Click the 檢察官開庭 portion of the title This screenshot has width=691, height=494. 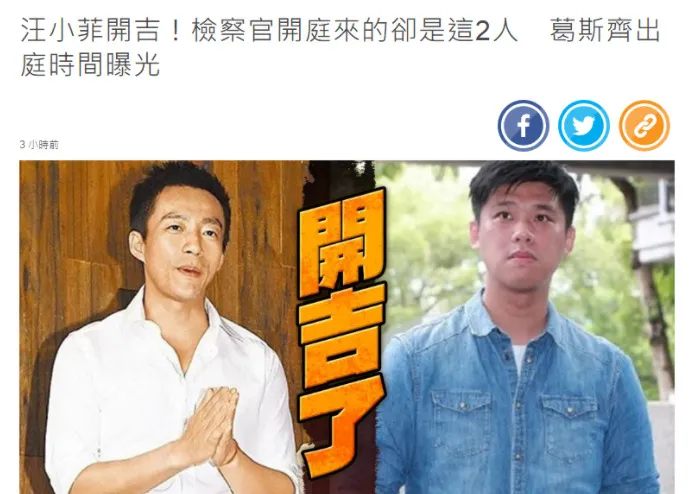(260, 30)
